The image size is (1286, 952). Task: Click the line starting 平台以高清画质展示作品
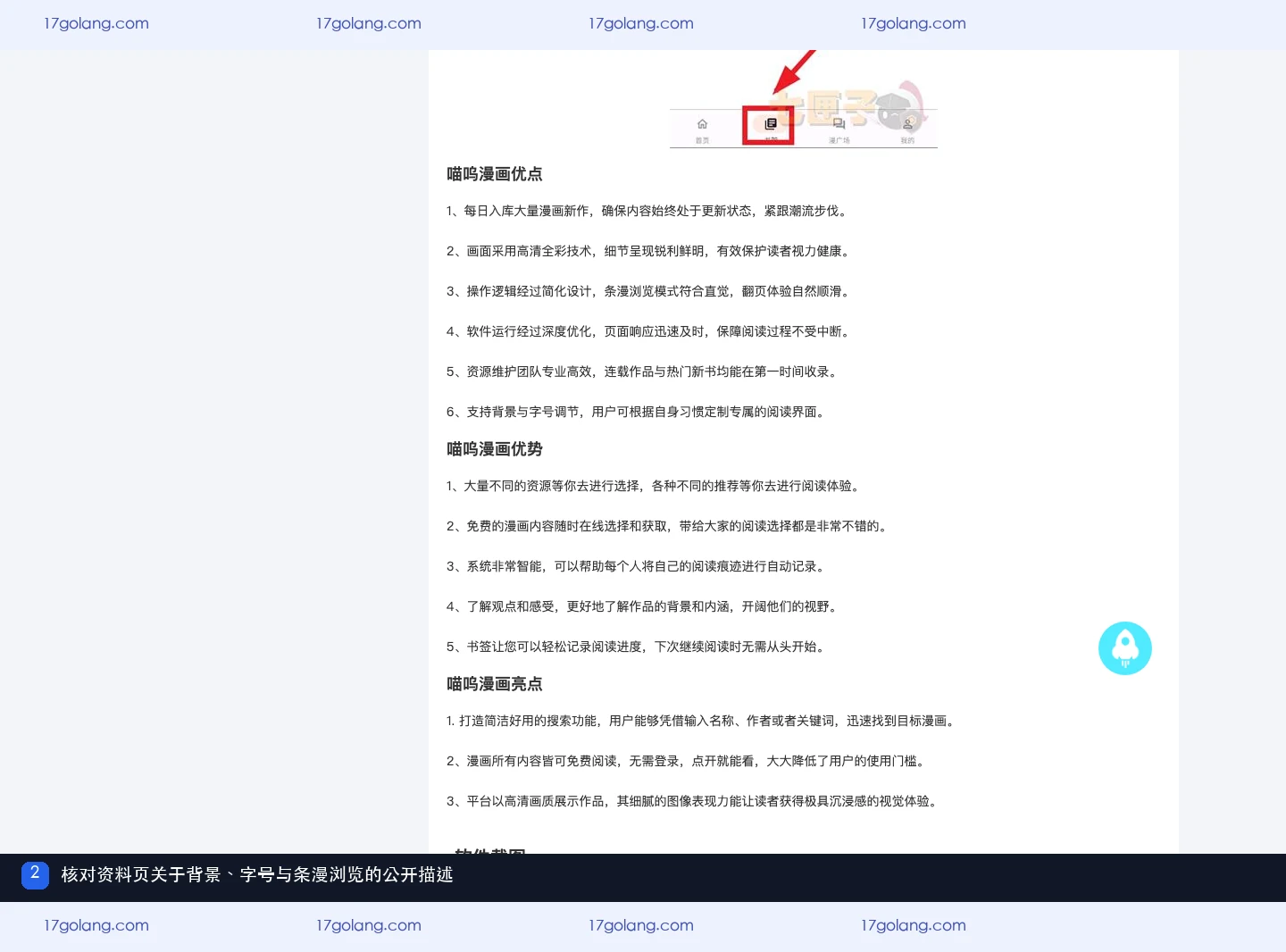[x=694, y=801]
